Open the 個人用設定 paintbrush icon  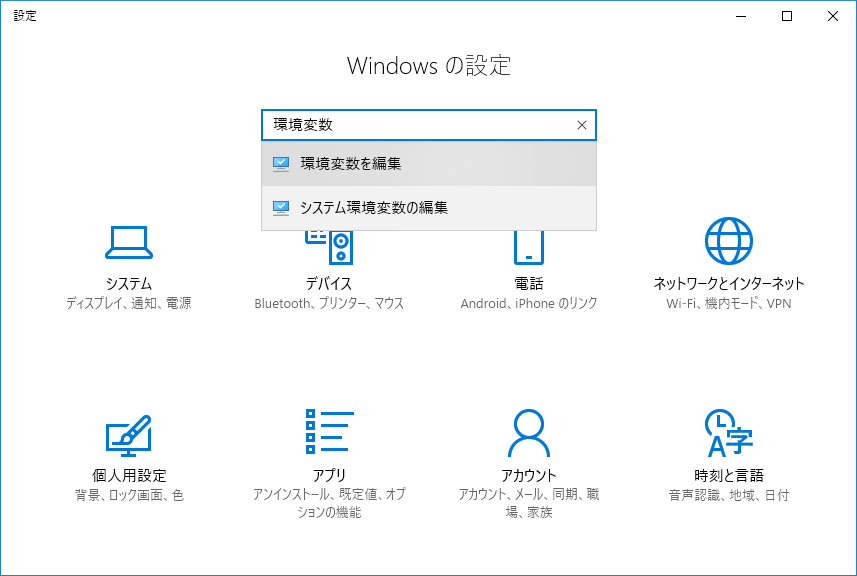click(129, 436)
